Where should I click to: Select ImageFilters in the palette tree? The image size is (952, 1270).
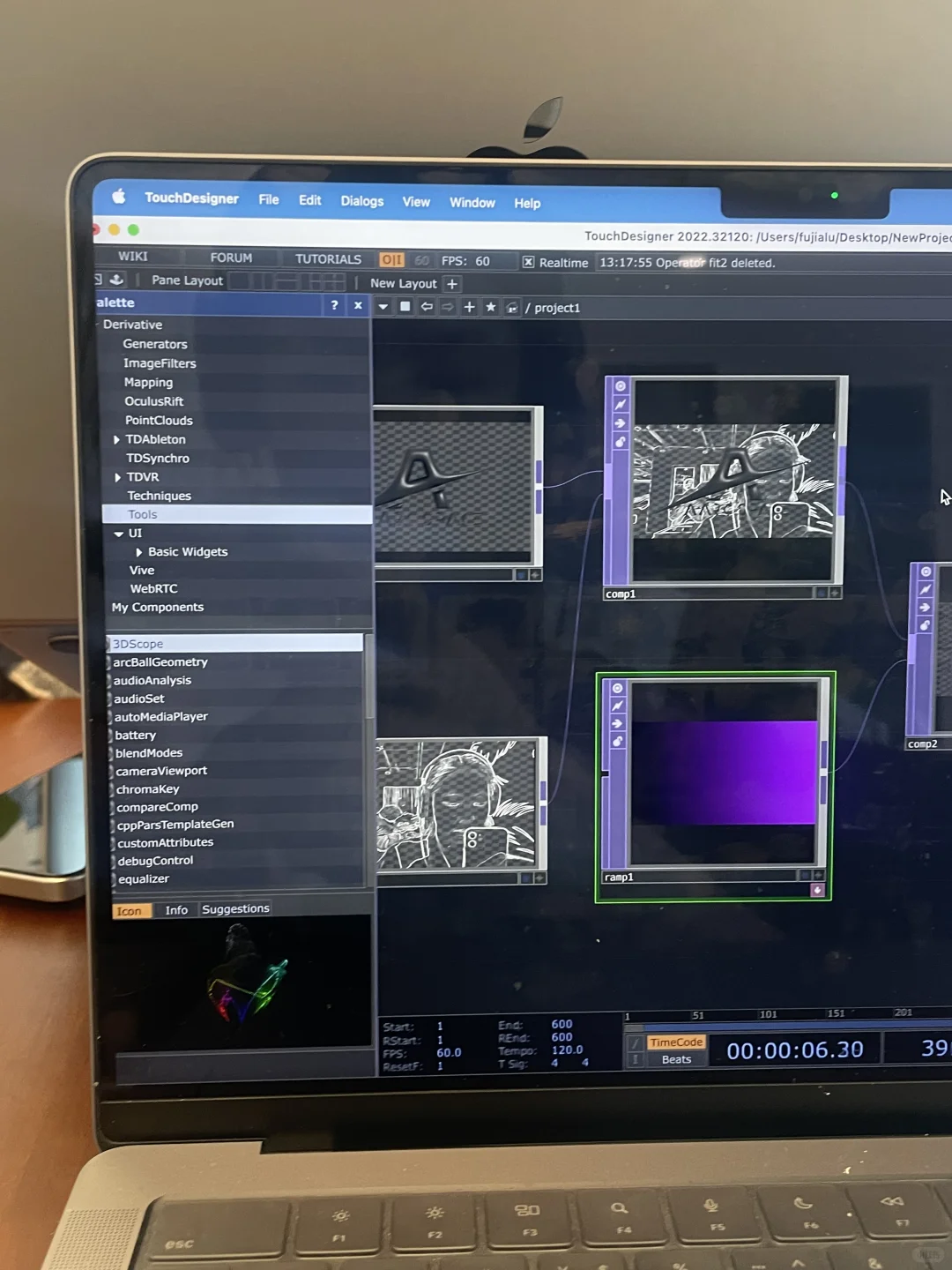pos(160,363)
